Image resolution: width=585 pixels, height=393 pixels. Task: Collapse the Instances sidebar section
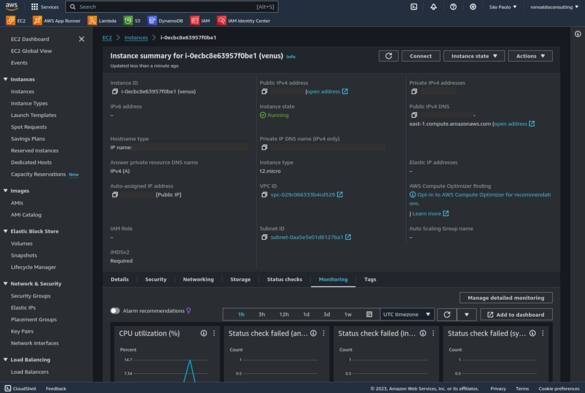(6, 79)
